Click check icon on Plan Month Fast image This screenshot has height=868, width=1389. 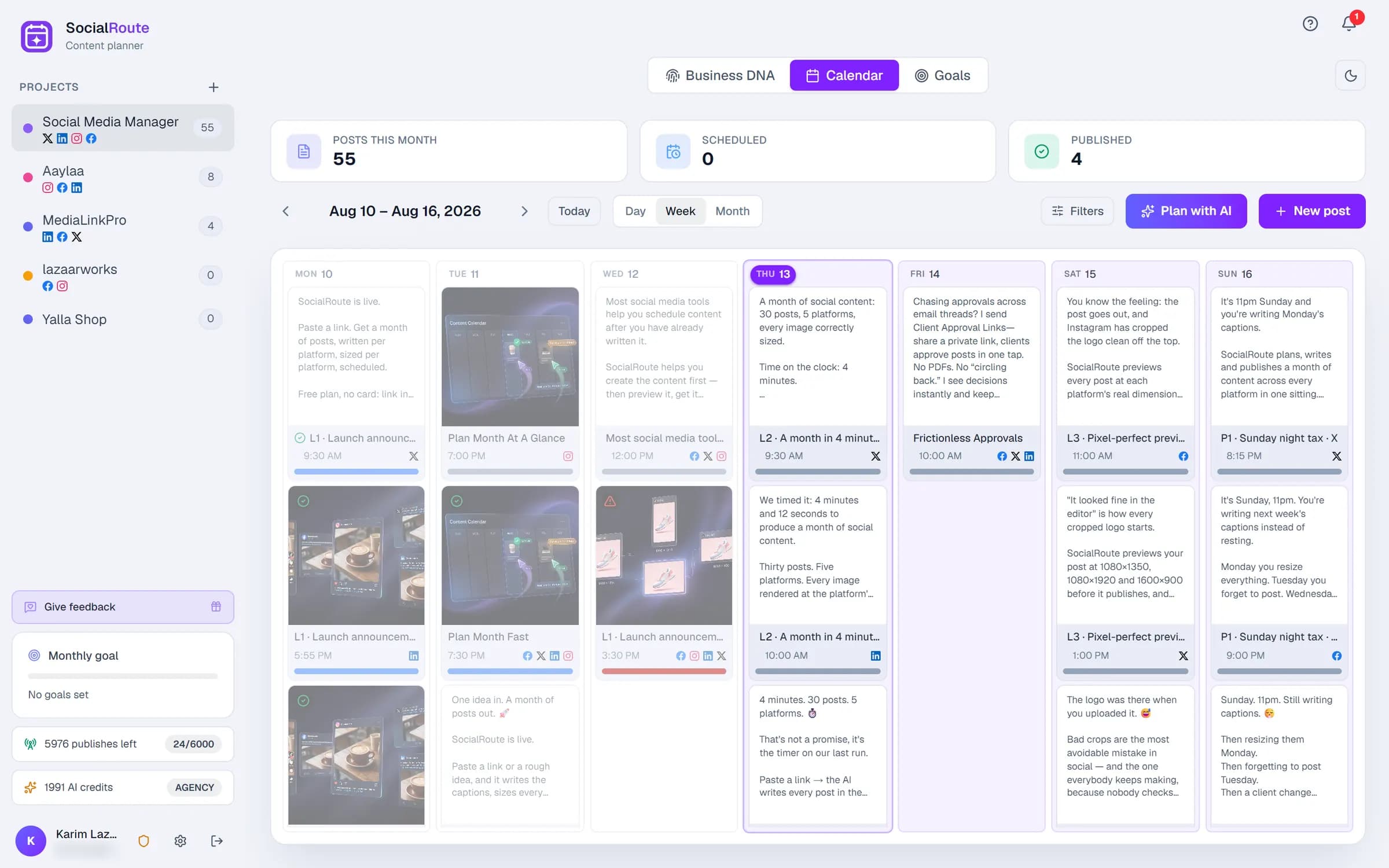tap(457, 501)
